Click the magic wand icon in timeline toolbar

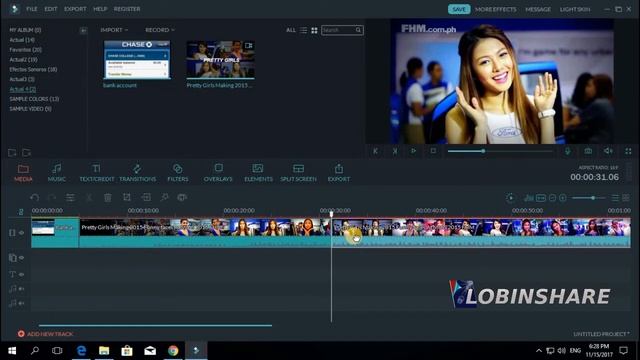coord(164,198)
